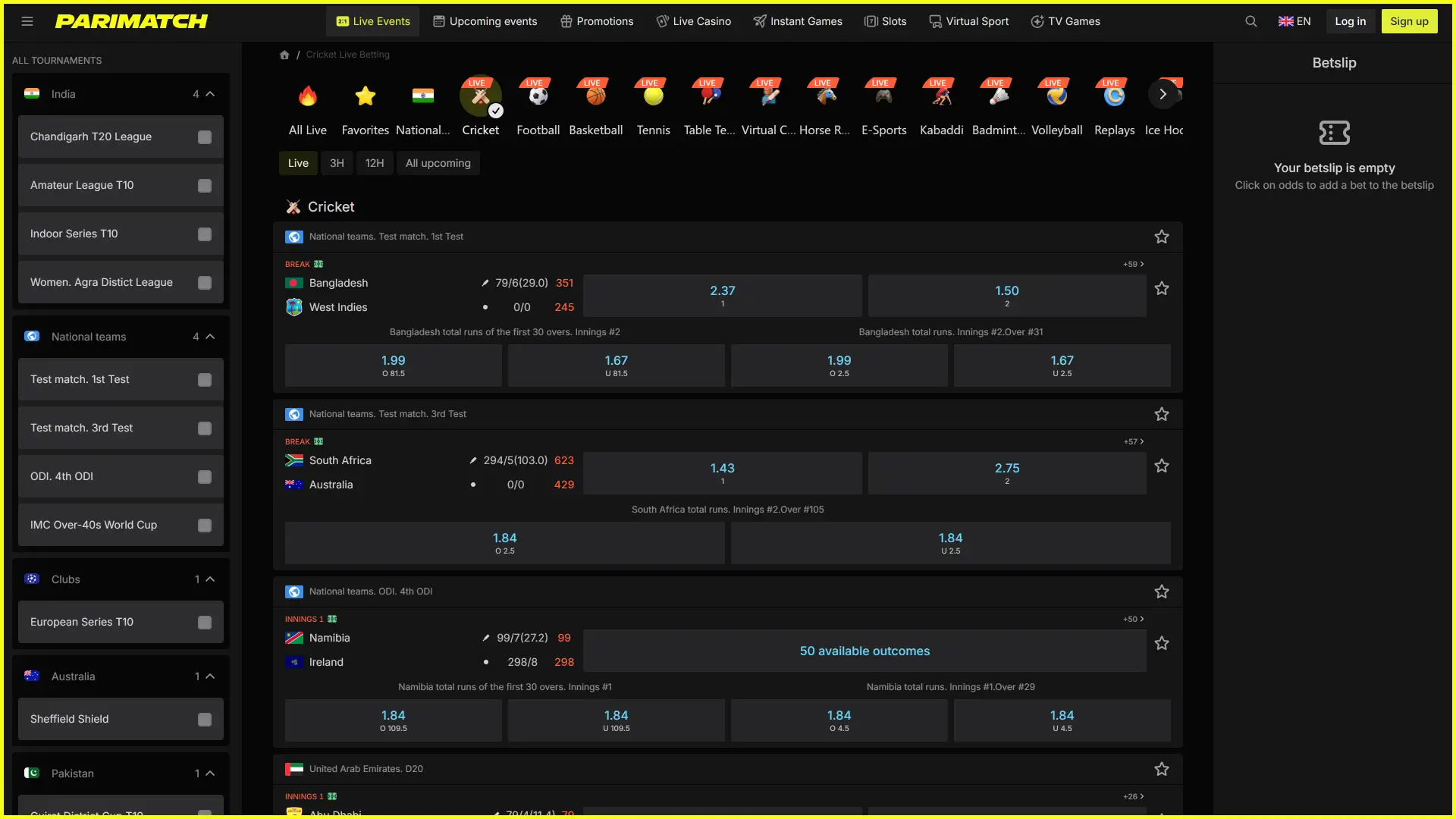Viewport: 1456px width, 819px height.
Task: Open the Promotions menu item
Action: click(x=597, y=21)
